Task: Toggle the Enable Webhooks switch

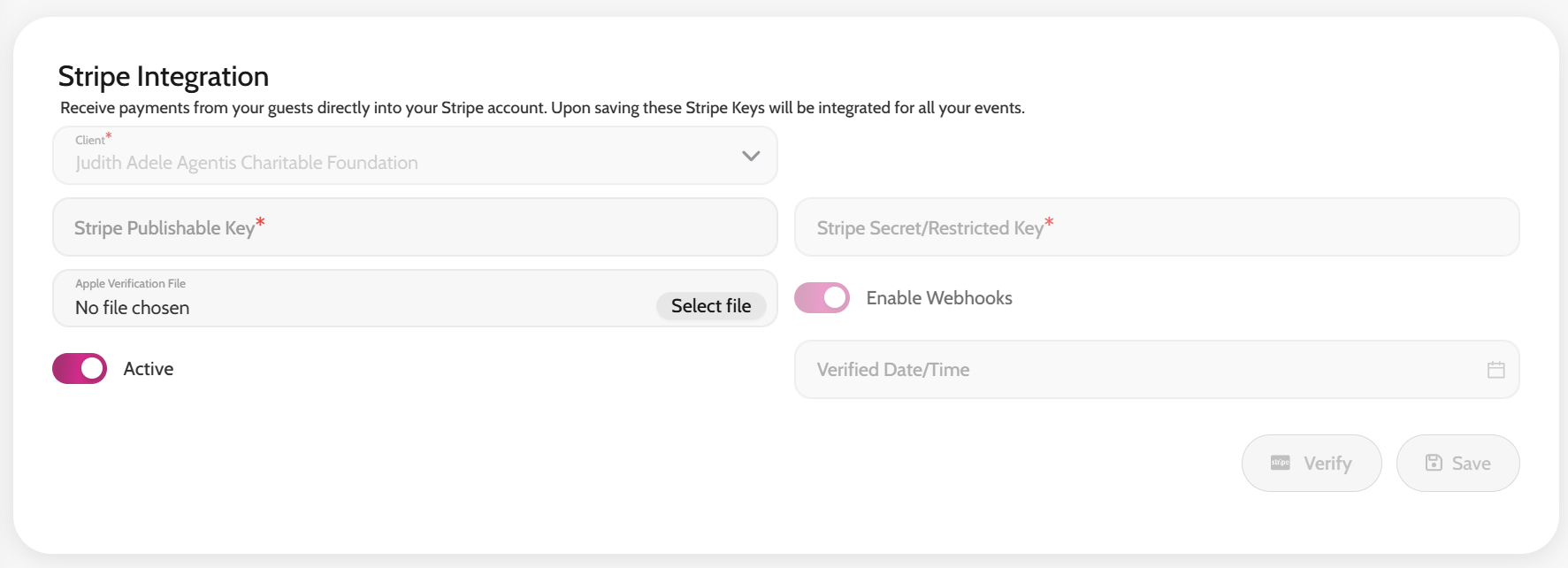Action: click(822, 298)
